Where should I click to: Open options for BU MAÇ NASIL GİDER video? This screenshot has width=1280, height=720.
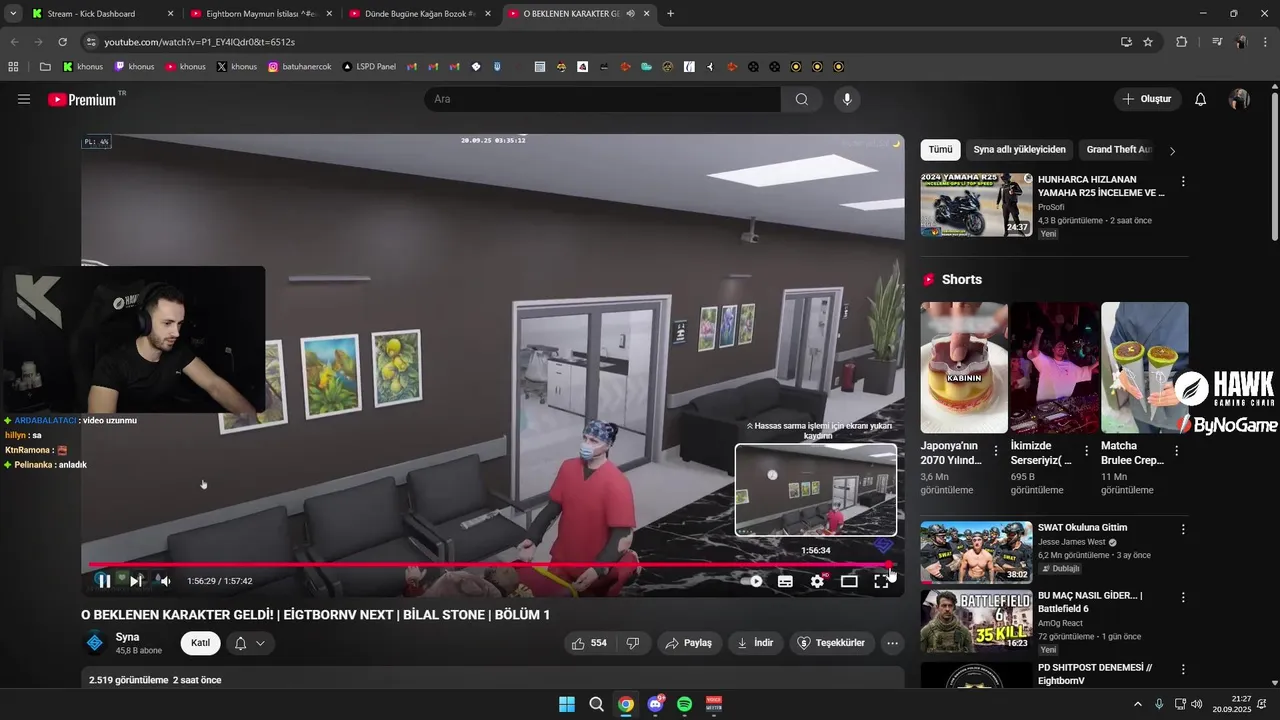1183,597
